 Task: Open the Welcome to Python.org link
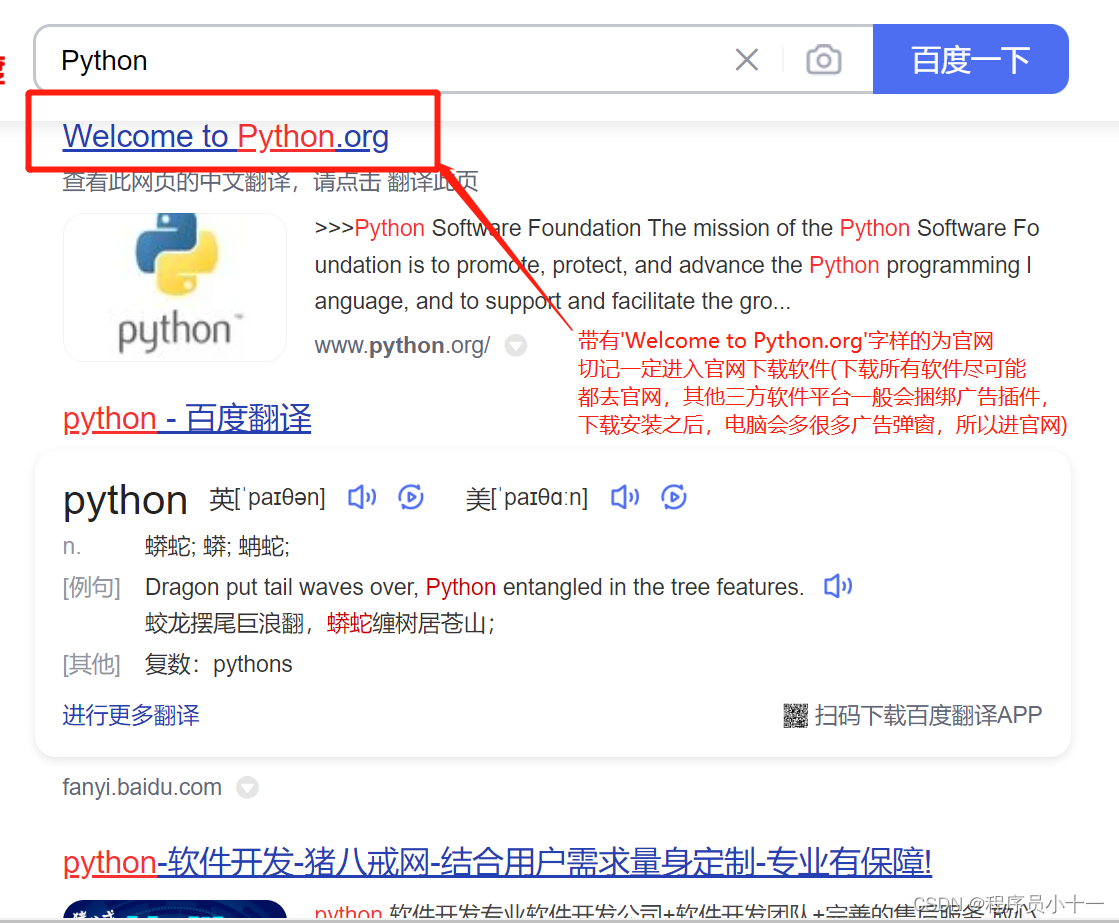click(225, 136)
